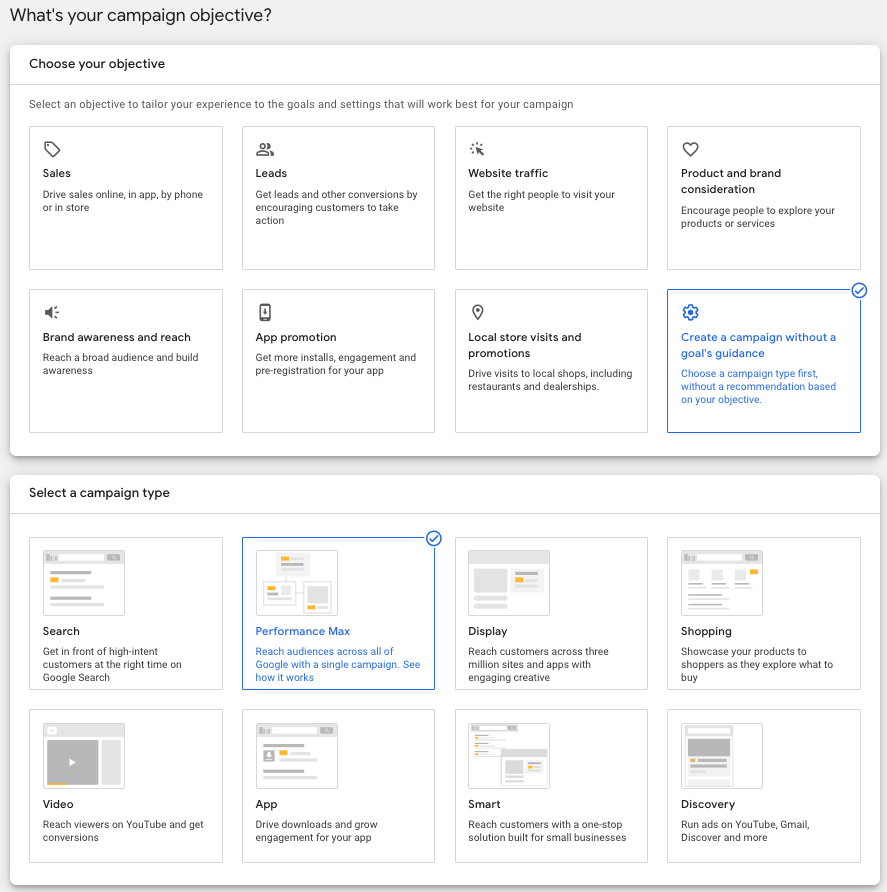This screenshot has width=887, height=892.
Task: Click 'Showcase your products to shoppers' text
Action: pyautogui.click(x=757, y=664)
